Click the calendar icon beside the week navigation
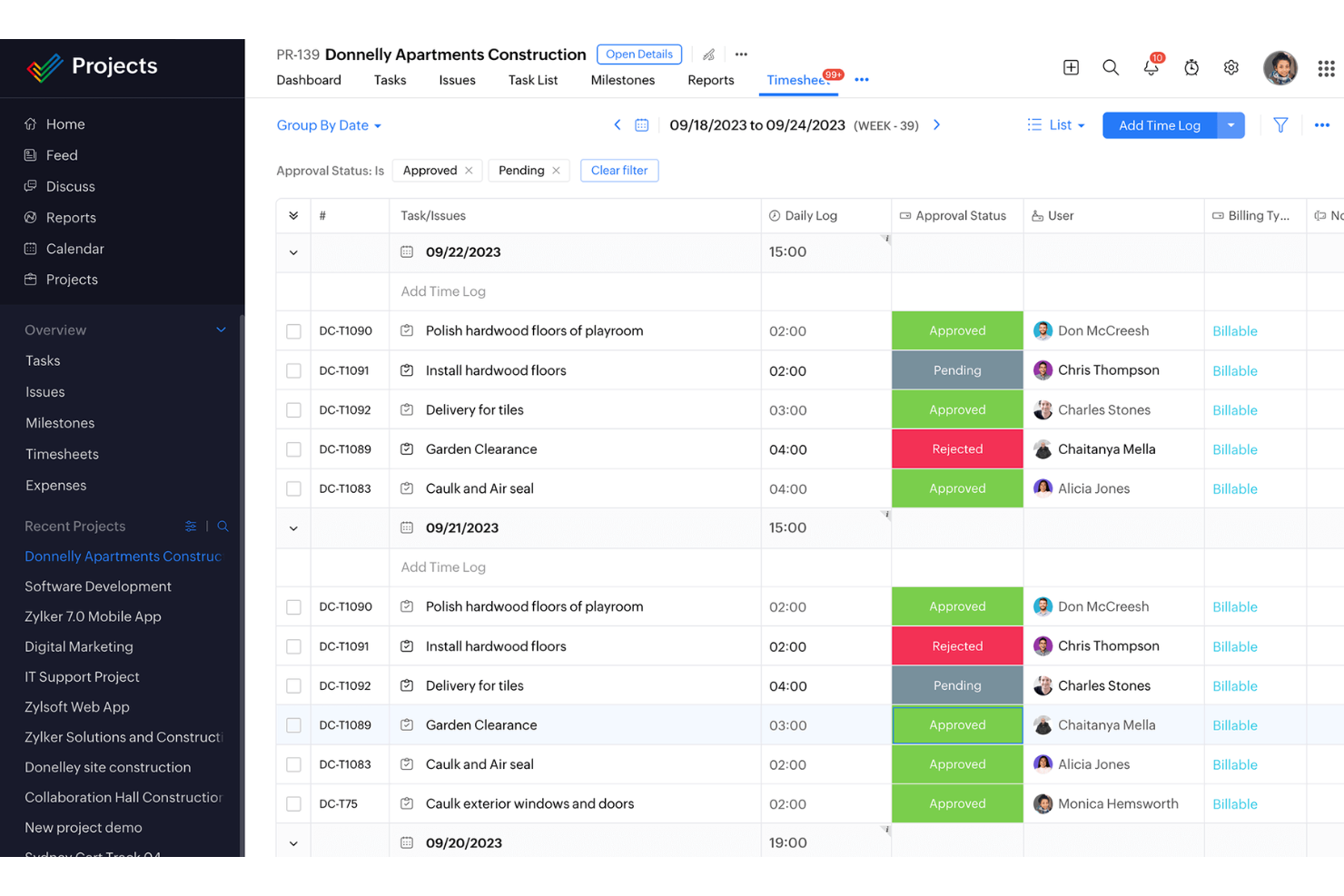 pos(642,124)
